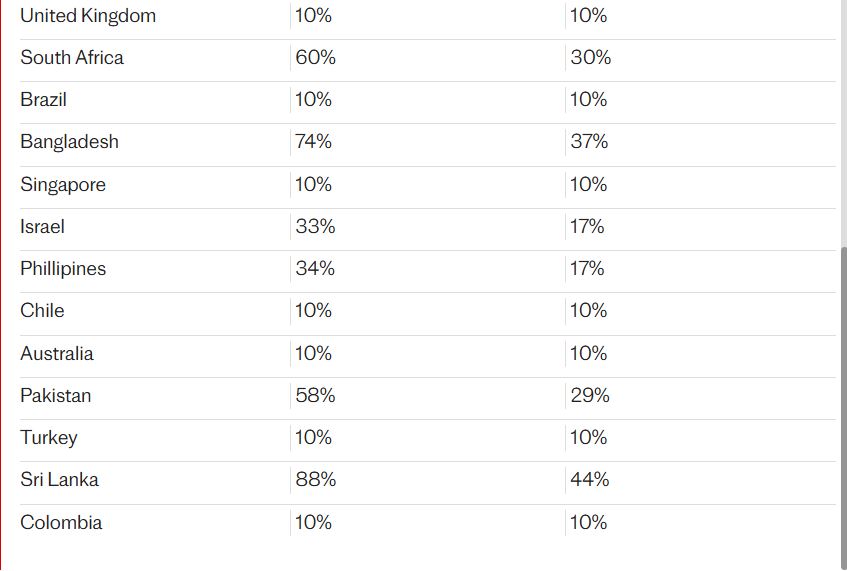This screenshot has height=571, width=847.
Task: Select the Bangladesh row label
Action: coord(69,142)
